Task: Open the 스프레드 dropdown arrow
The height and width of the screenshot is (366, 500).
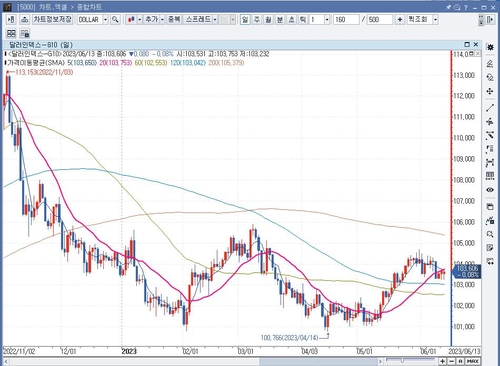Action: (215, 20)
